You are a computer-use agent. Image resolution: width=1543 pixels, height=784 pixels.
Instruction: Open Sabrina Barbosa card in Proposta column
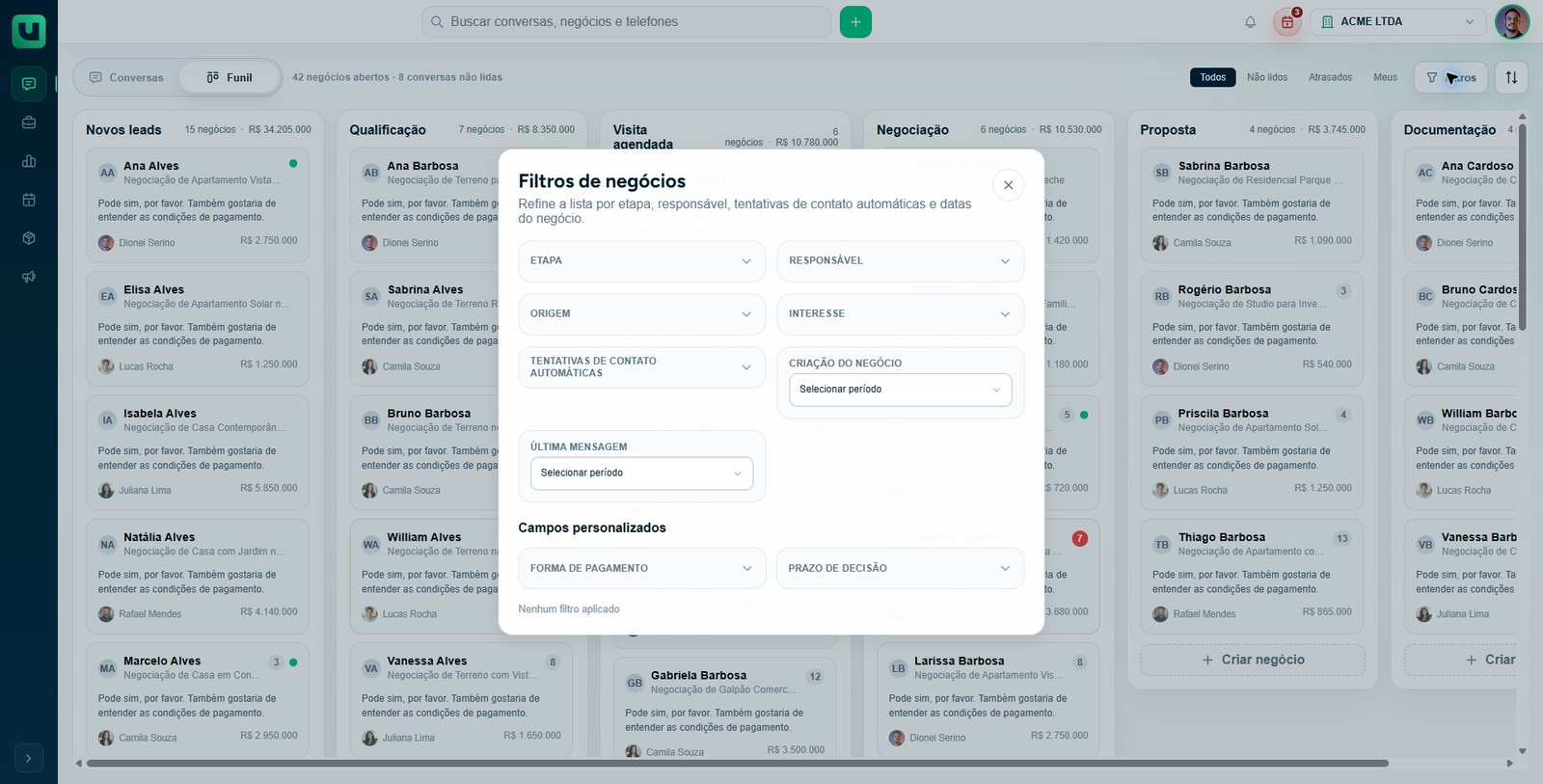click(1252, 205)
